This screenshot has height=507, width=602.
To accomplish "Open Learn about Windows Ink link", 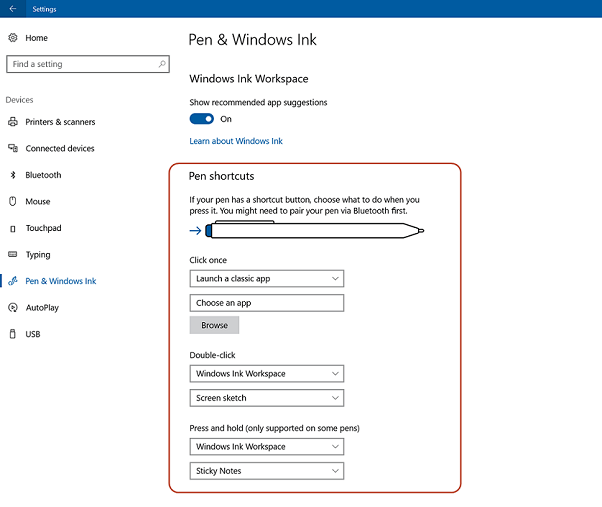I will (236, 141).
